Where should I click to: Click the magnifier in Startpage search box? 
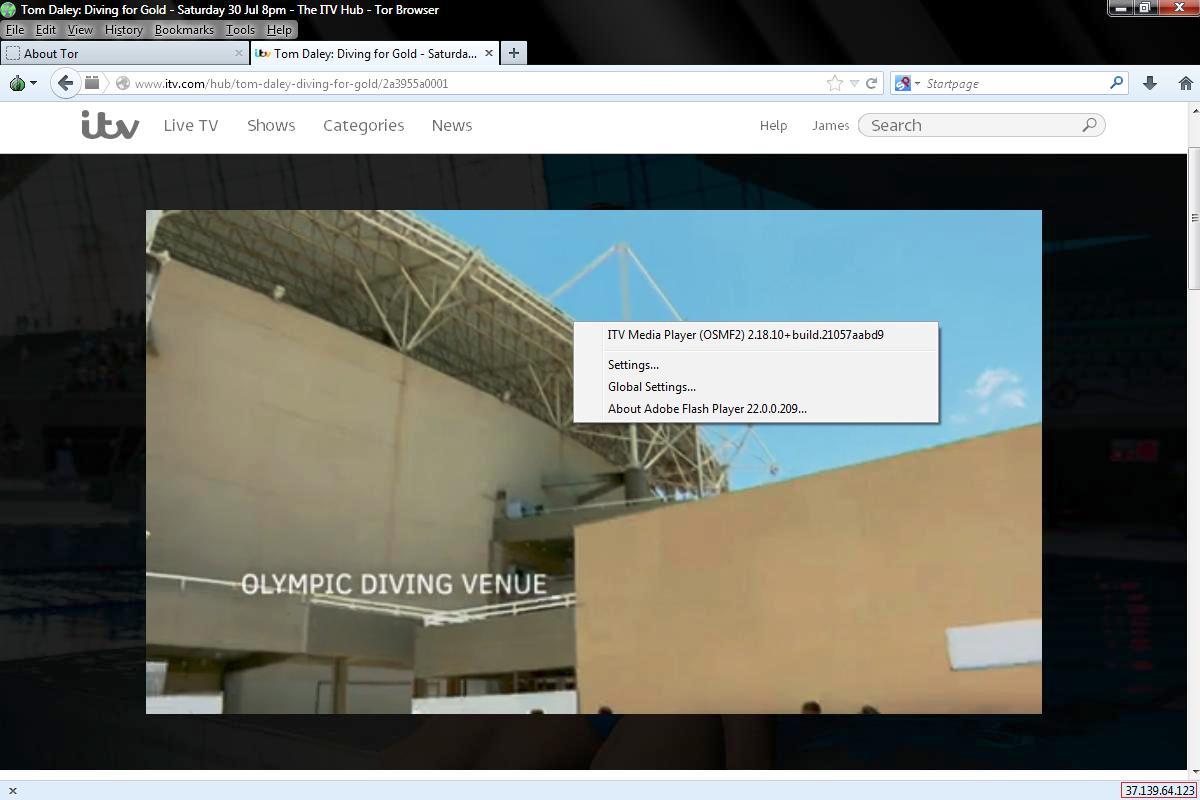[1116, 83]
